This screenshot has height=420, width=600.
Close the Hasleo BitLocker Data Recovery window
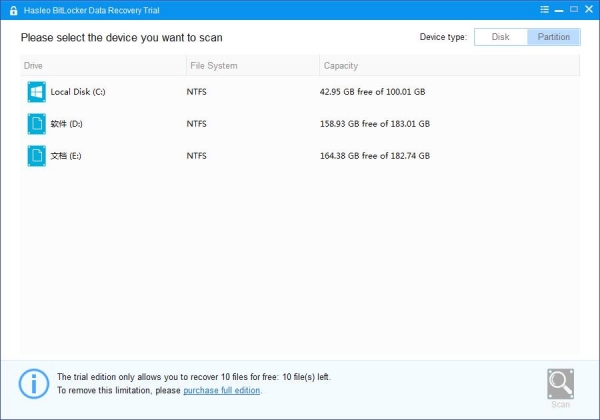tap(589, 9)
